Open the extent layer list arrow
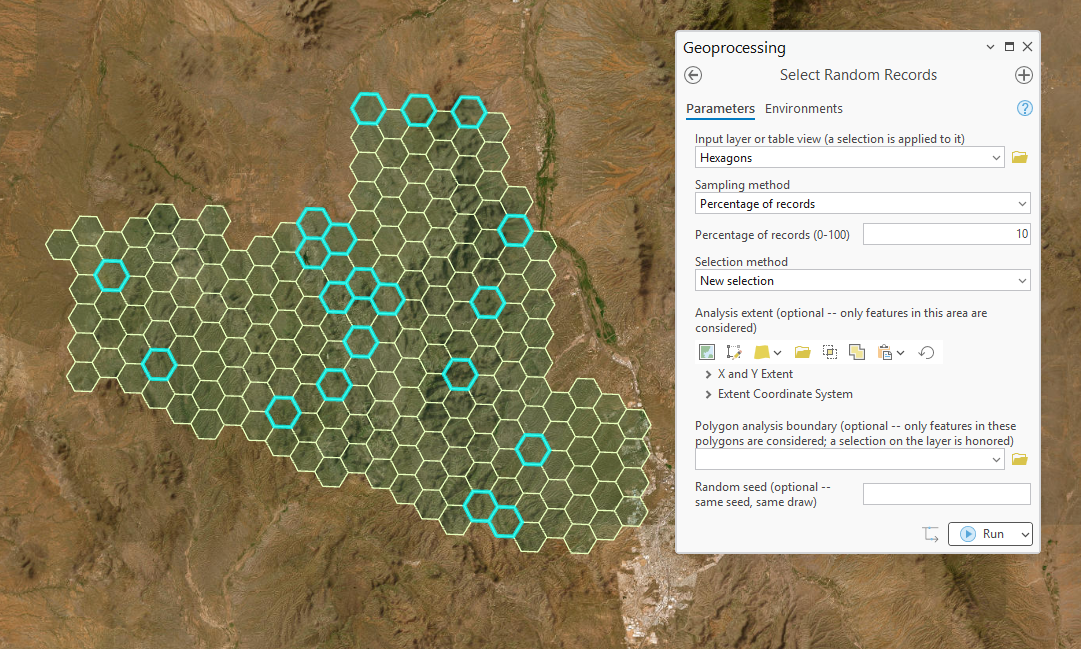 (x=778, y=353)
